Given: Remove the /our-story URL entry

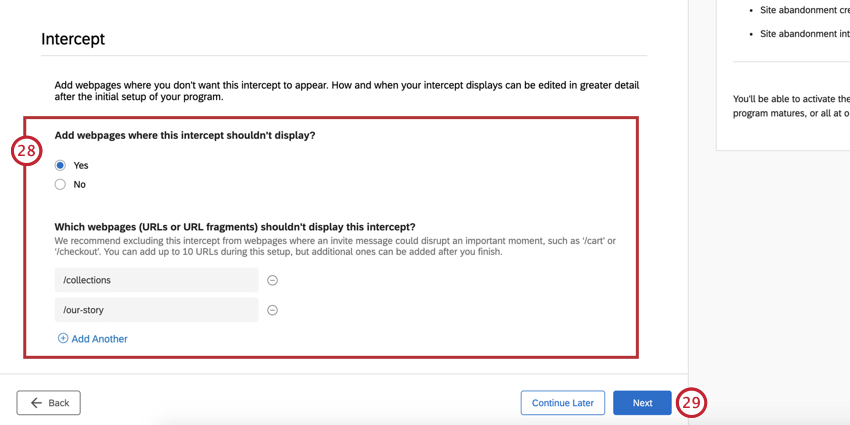Looking at the screenshot, I should (x=273, y=310).
